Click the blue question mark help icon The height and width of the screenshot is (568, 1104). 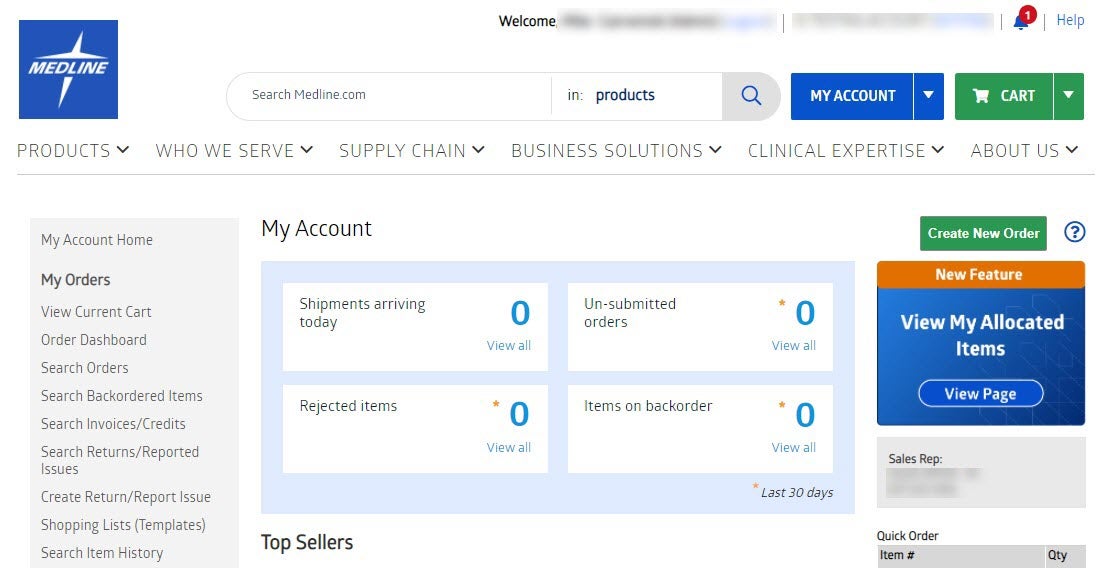(x=1075, y=232)
